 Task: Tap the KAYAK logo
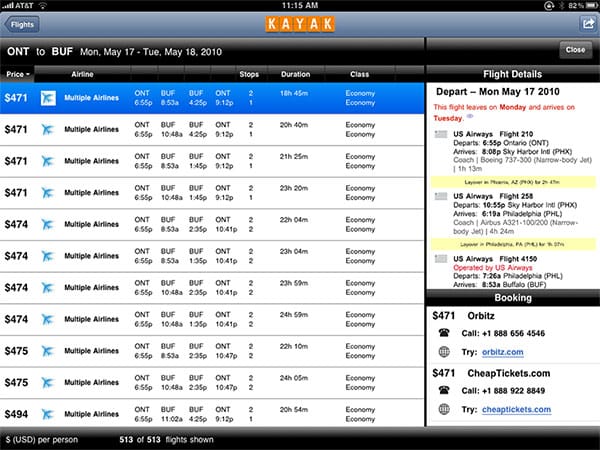[x=300, y=24]
